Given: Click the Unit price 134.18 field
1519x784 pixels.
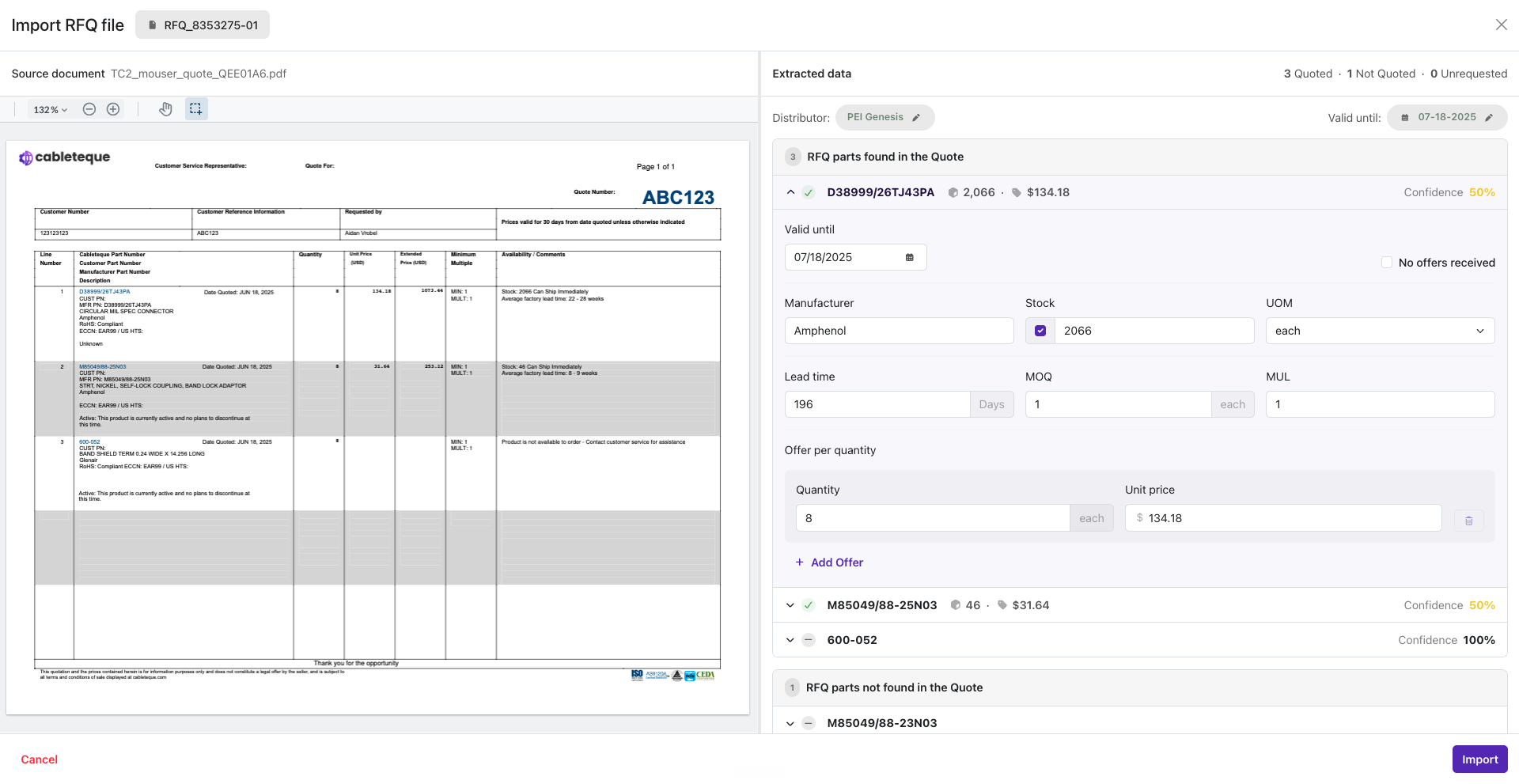Looking at the screenshot, I should click(x=1283, y=518).
